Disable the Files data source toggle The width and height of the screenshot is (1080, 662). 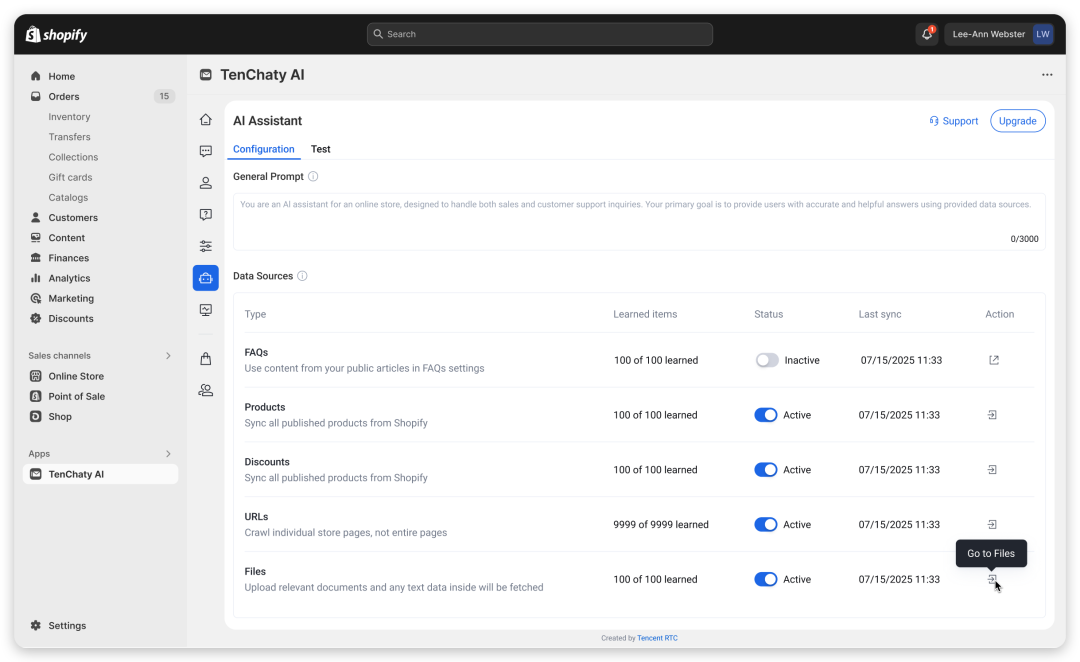tap(765, 579)
